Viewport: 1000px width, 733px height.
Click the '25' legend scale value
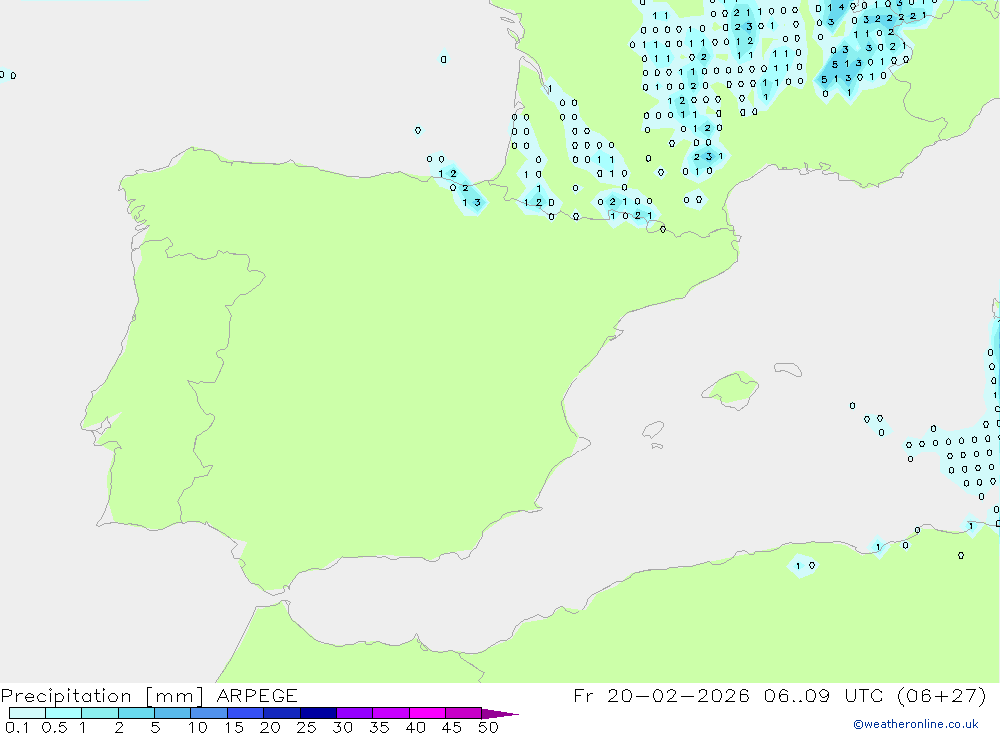pyautogui.click(x=307, y=727)
